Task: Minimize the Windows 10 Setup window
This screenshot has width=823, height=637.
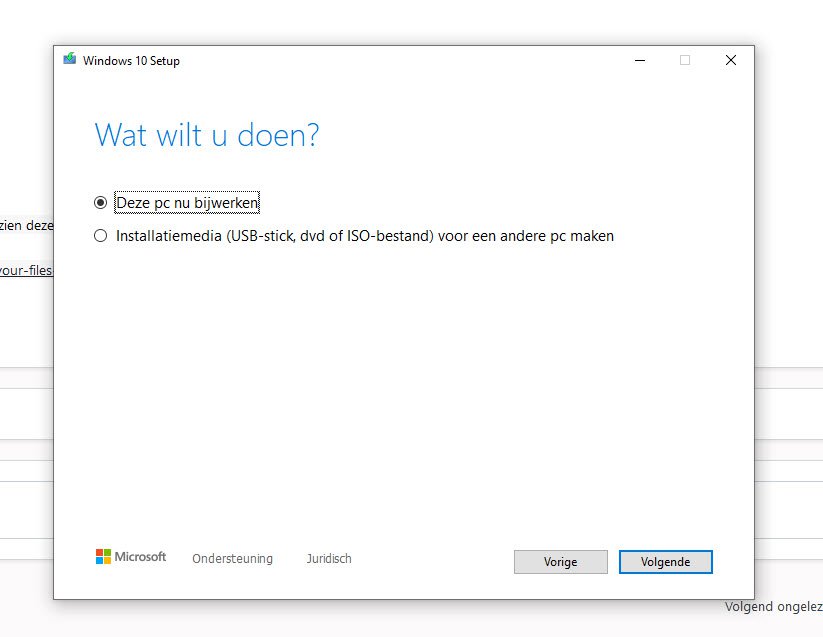Action: tap(640, 60)
